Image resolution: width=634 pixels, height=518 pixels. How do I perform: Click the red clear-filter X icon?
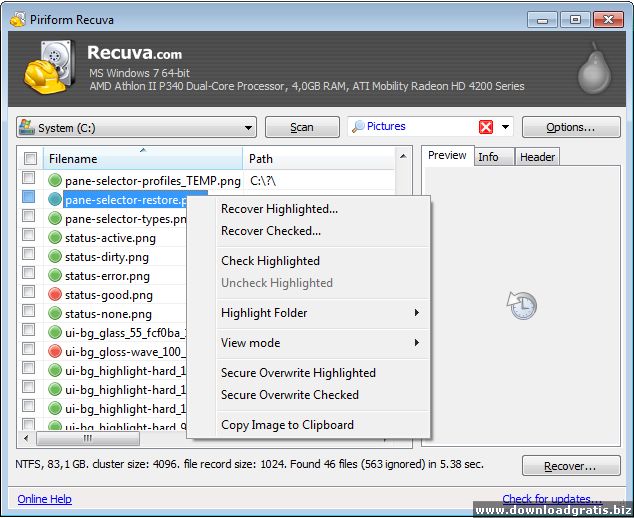click(486, 127)
